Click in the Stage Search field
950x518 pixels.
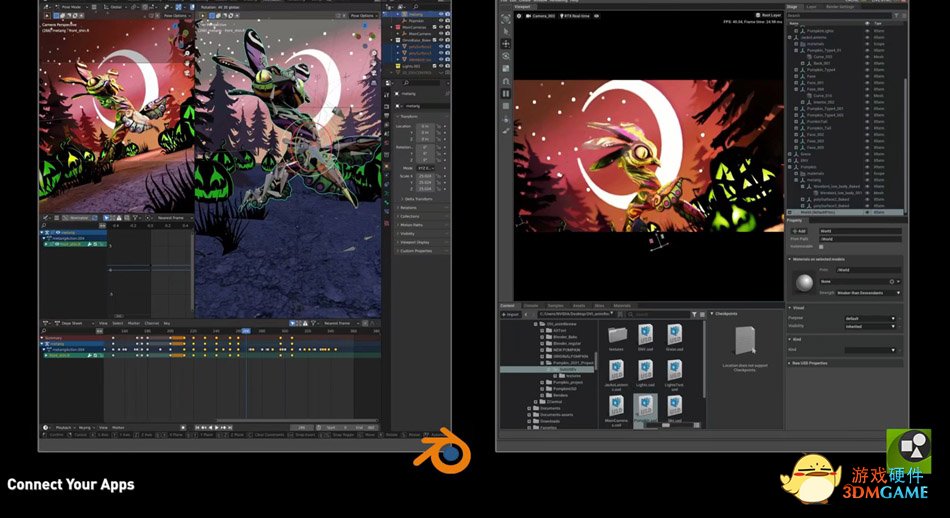coord(840,16)
